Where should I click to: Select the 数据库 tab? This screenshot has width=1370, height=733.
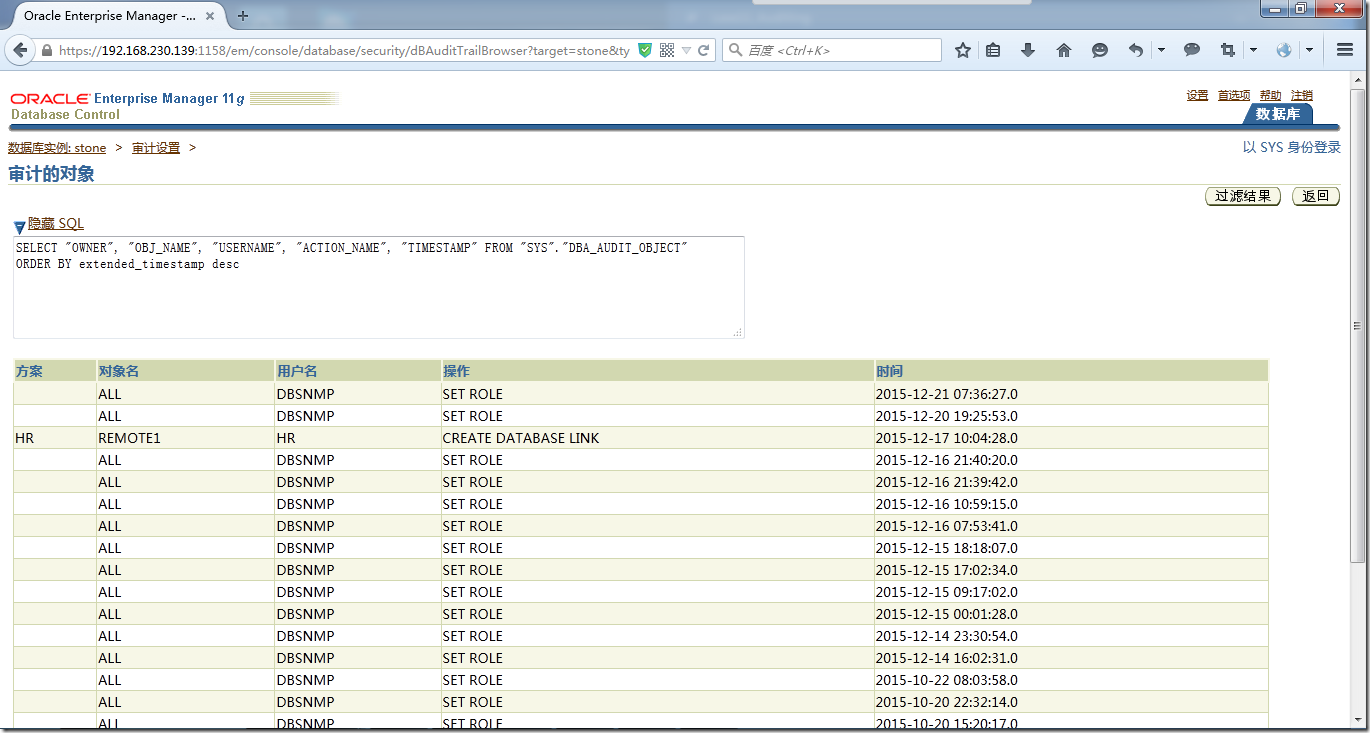(x=1278, y=114)
